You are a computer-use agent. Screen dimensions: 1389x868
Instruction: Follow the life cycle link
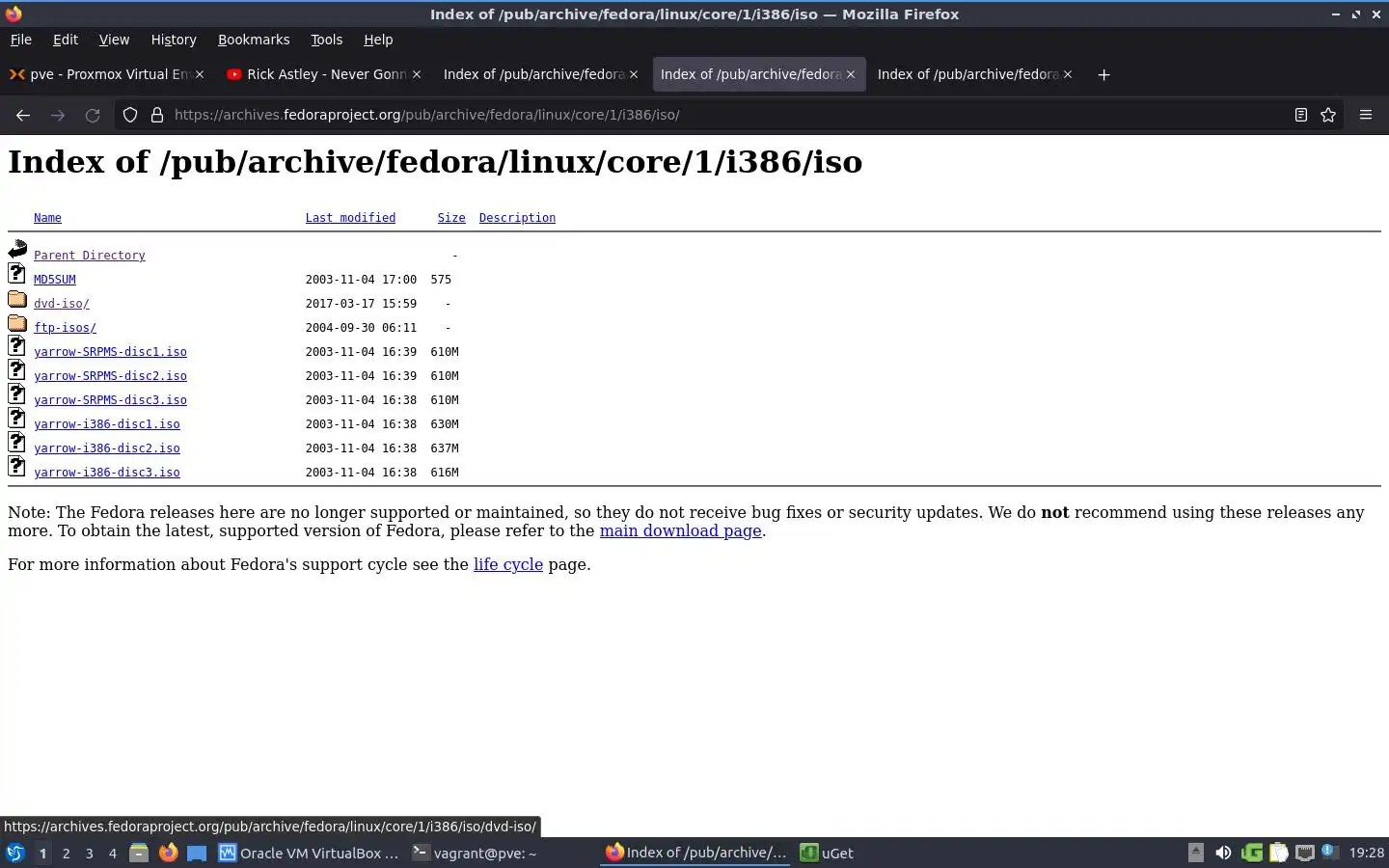point(508,564)
